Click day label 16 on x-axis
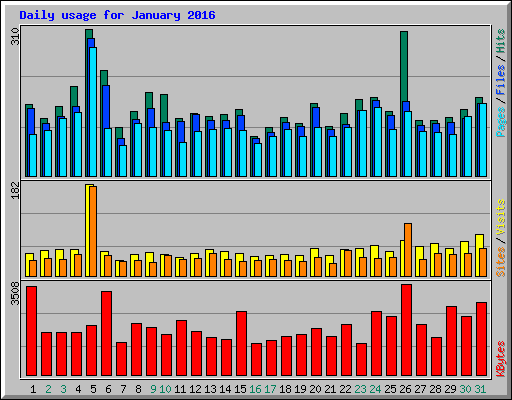This screenshot has width=512, height=400. tap(255, 389)
